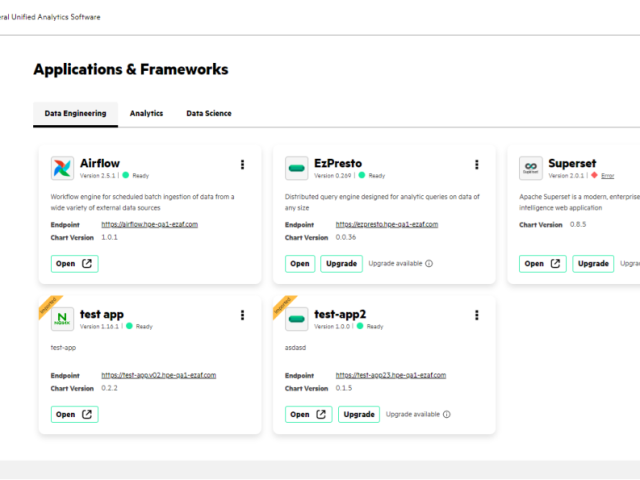Switch to the Analytics tab
This screenshot has width=640, height=480.
point(147,113)
